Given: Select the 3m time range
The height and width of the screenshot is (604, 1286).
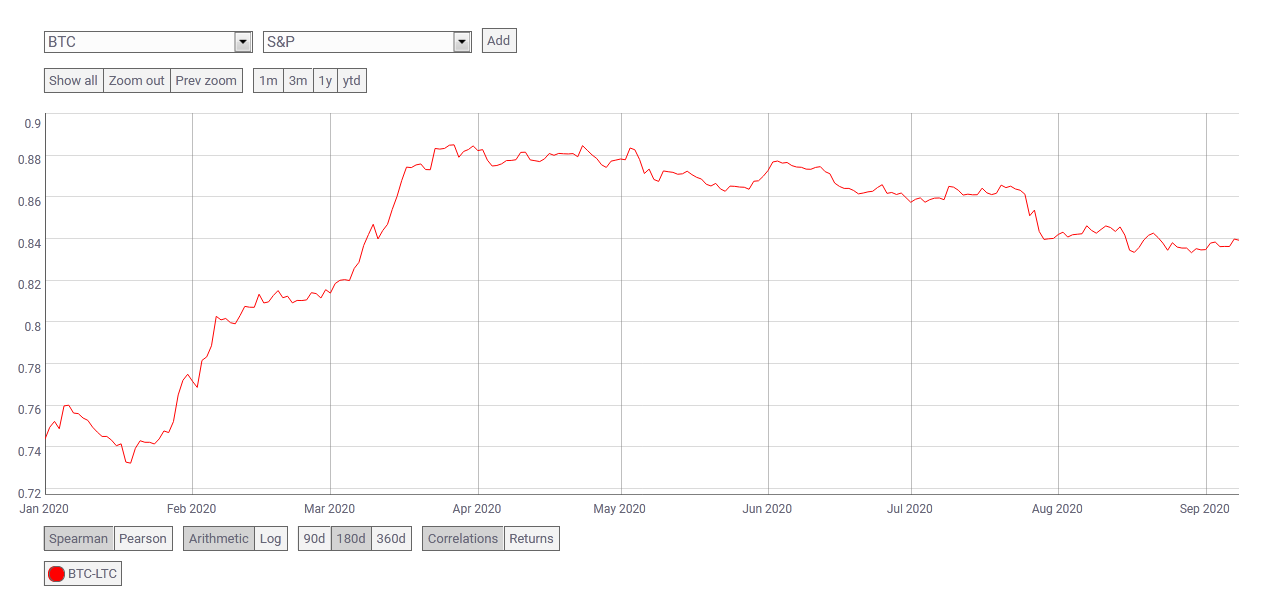Looking at the screenshot, I should [x=297, y=80].
